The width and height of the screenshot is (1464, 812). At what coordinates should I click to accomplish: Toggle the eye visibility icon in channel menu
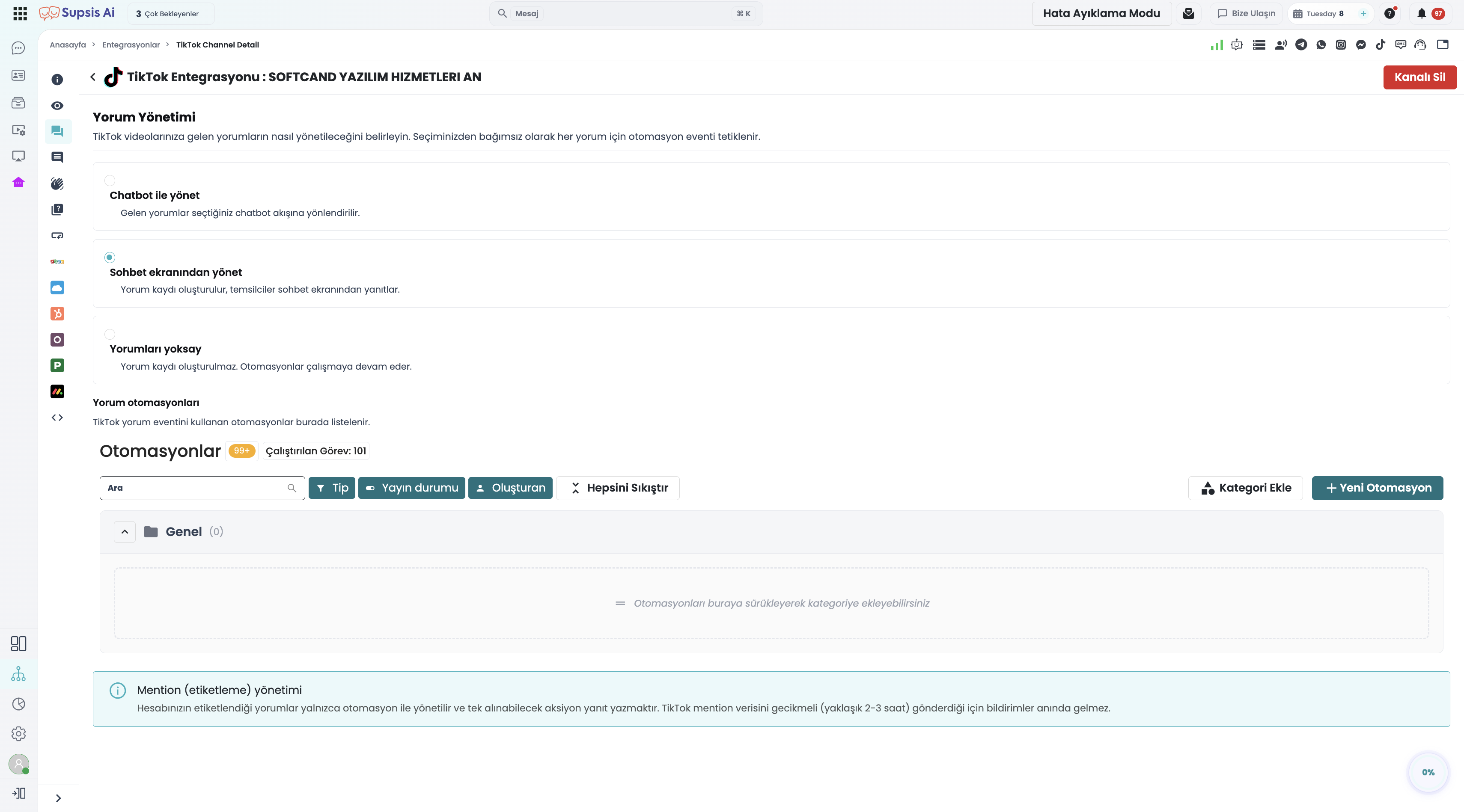click(57, 106)
